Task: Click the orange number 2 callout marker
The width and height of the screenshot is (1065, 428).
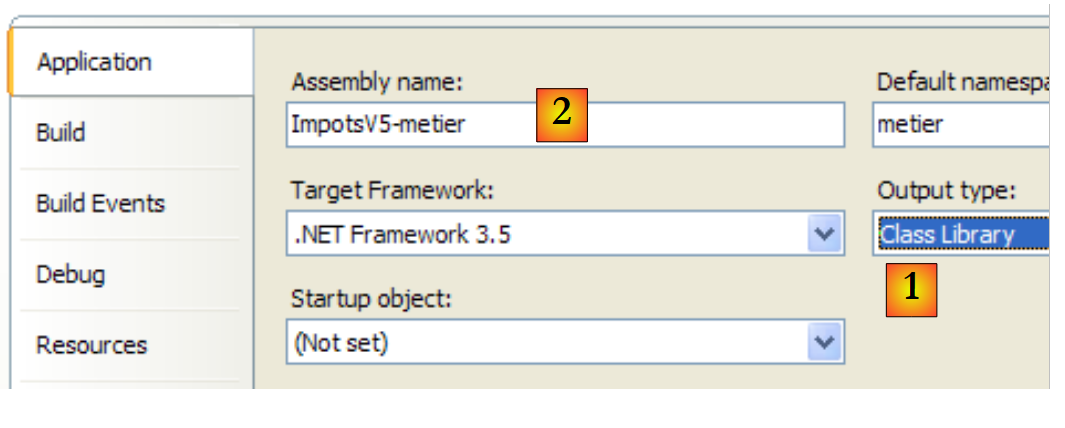Action: point(561,114)
